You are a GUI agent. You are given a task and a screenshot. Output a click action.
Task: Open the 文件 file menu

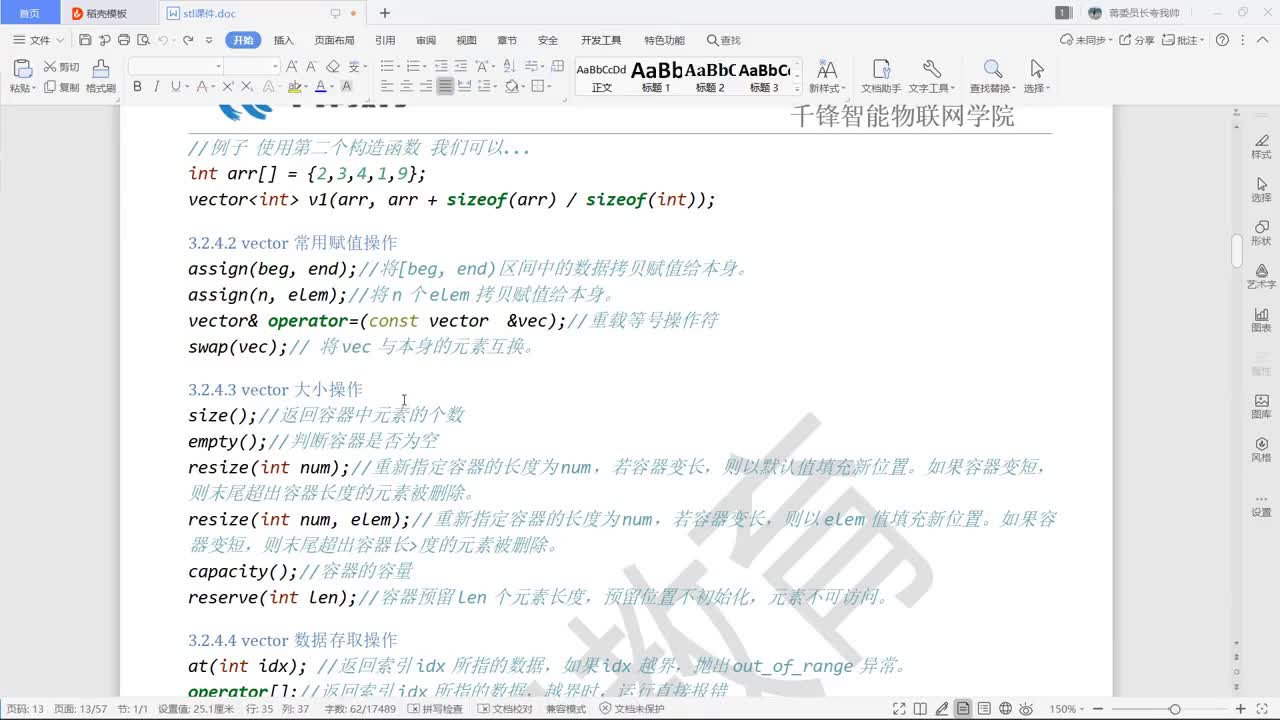click(x=39, y=40)
